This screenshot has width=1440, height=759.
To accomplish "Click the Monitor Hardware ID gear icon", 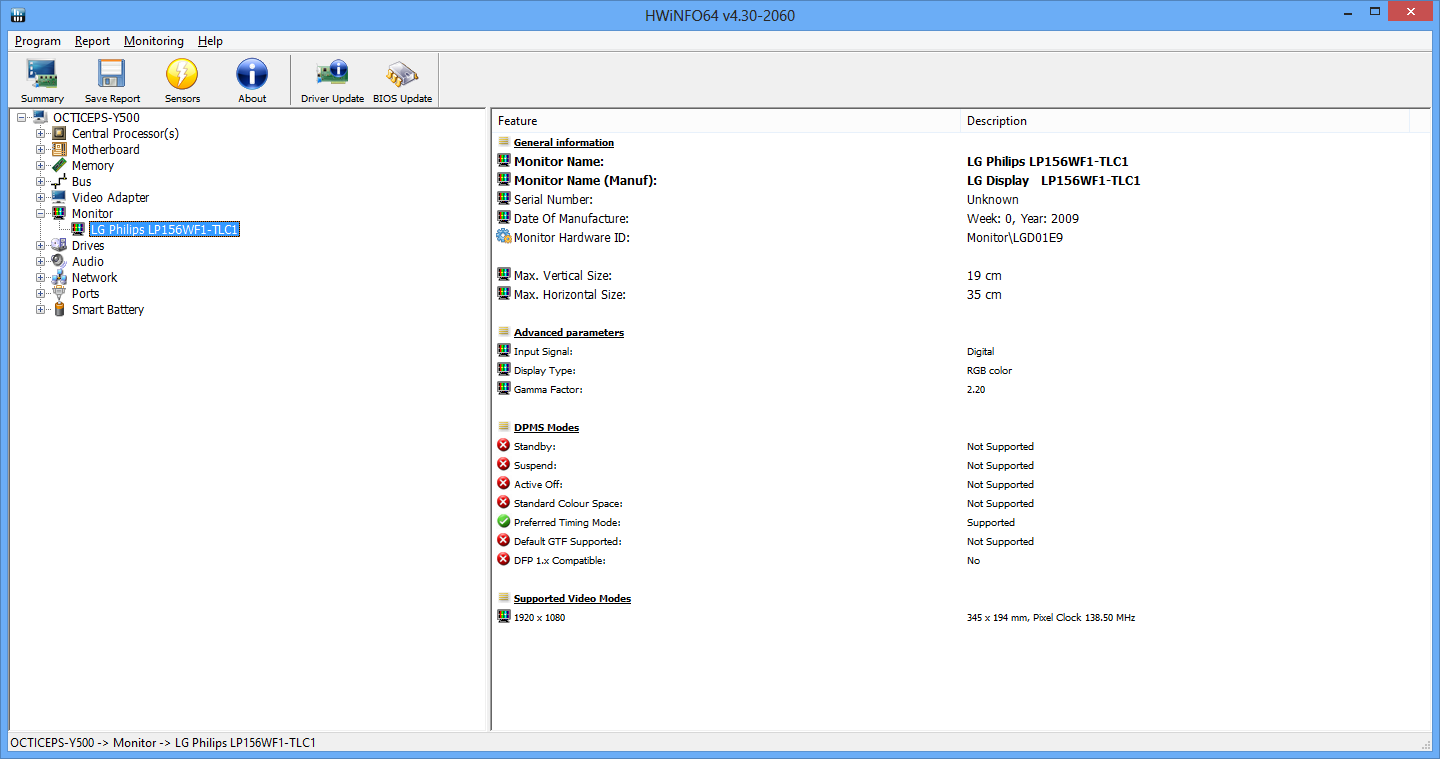I will [x=504, y=237].
